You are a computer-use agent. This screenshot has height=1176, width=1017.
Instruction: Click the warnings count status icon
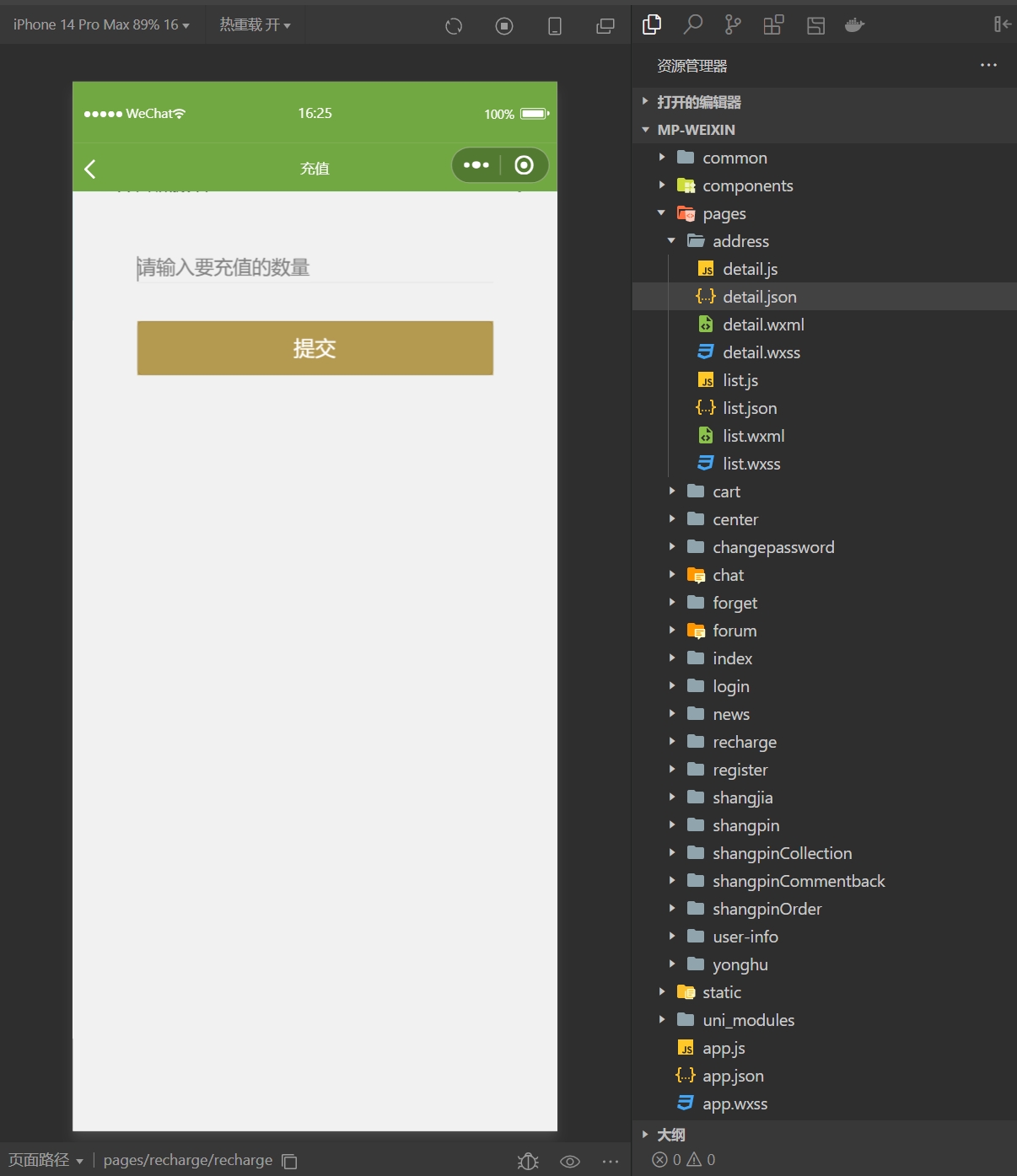[701, 1160]
